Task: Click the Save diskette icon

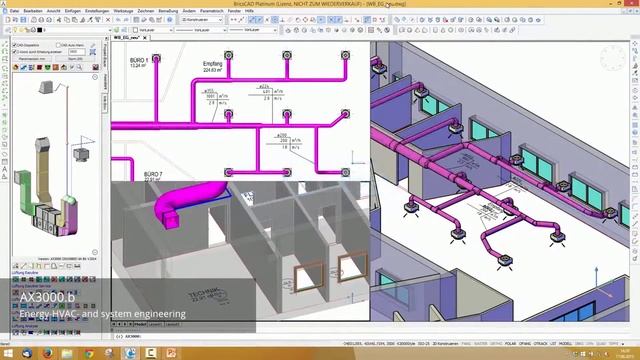Action: (x=23, y=20)
